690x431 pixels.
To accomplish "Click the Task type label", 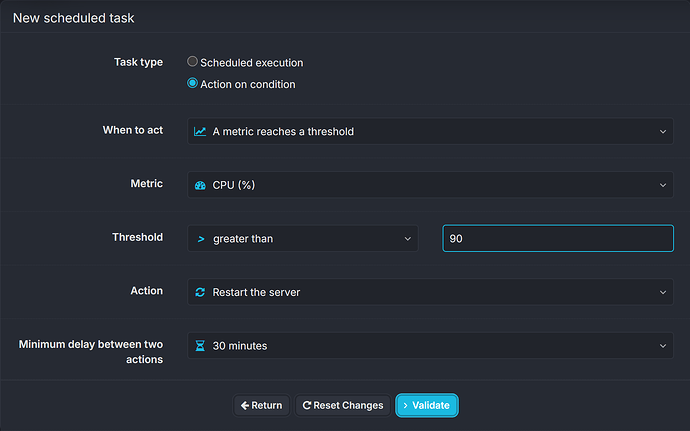I will pyautogui.click(x=138, y=62).
